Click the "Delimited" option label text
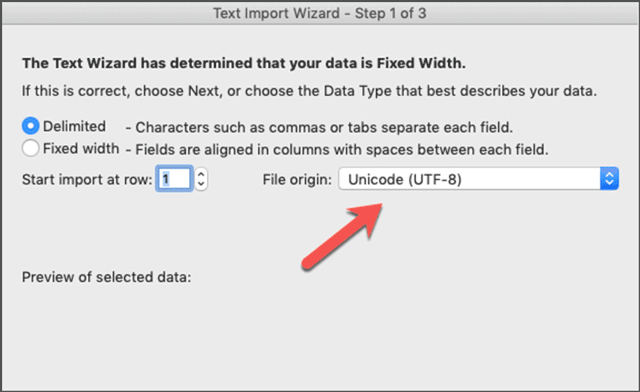 tap(74, 126)
